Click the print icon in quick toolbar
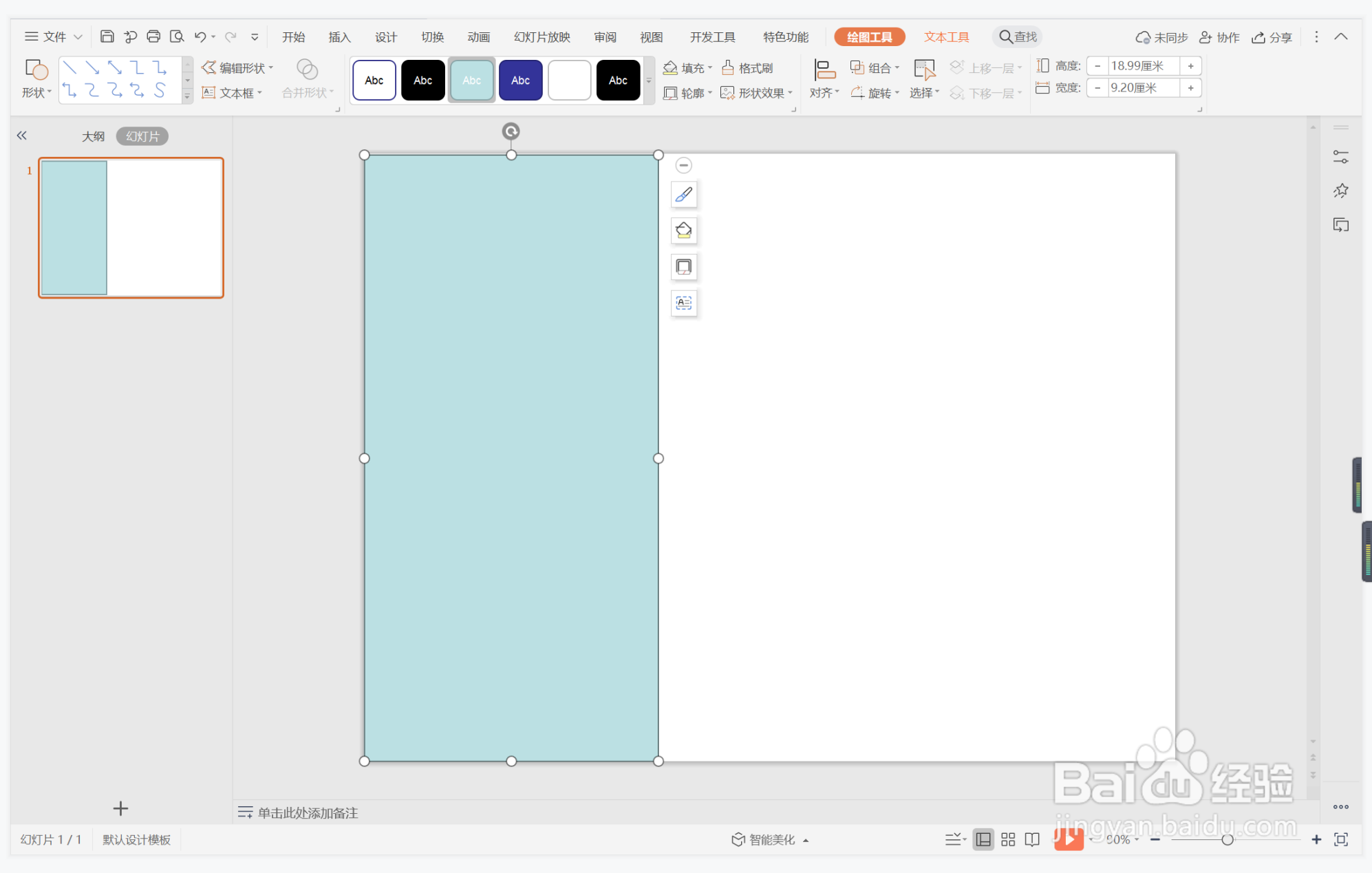 tap(153, 36)
